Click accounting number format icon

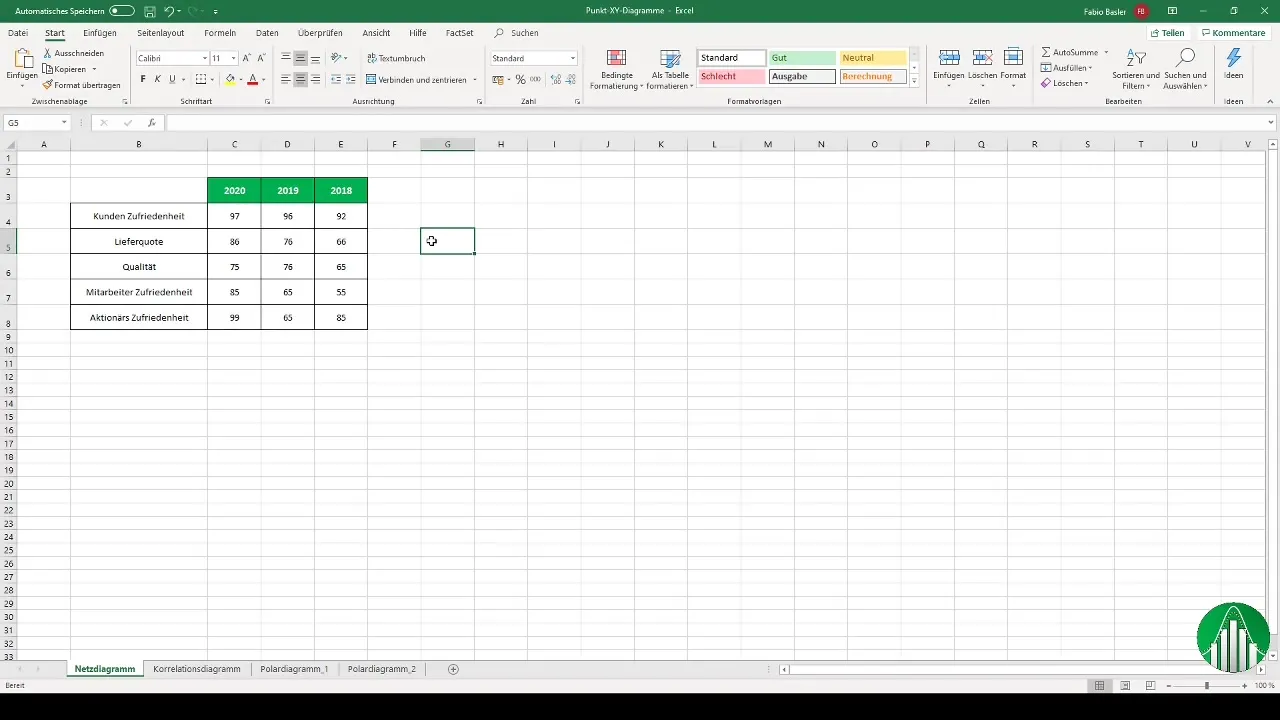click(498, 79)
